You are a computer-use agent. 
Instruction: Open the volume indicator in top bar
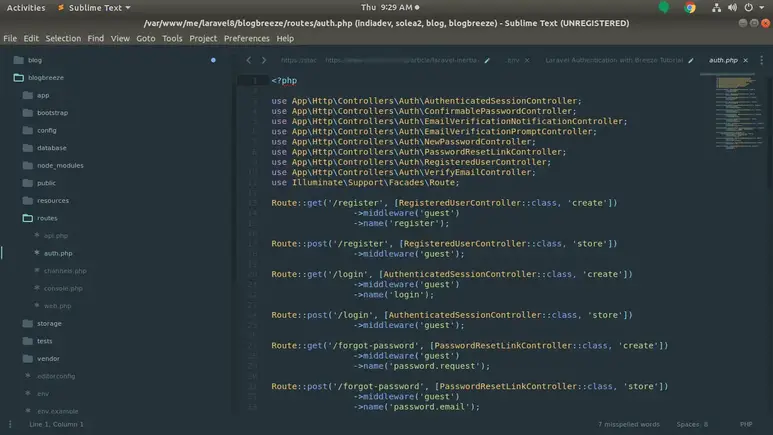[733, 7]
